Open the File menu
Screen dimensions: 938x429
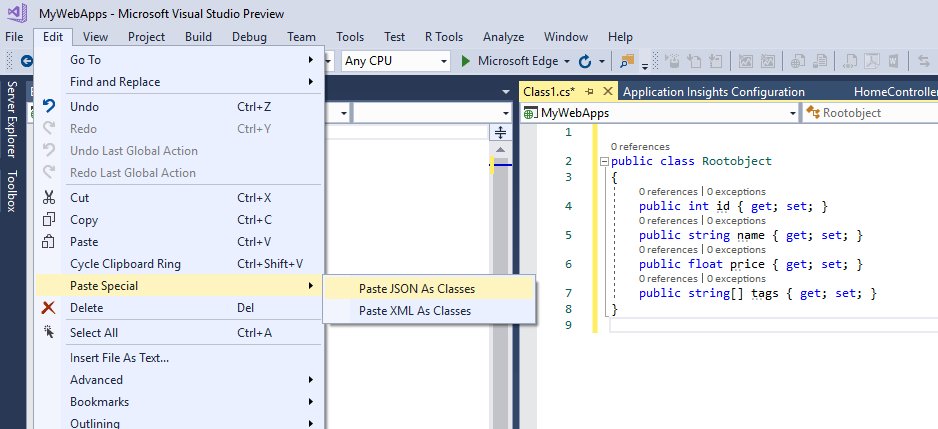coord(14,37)
